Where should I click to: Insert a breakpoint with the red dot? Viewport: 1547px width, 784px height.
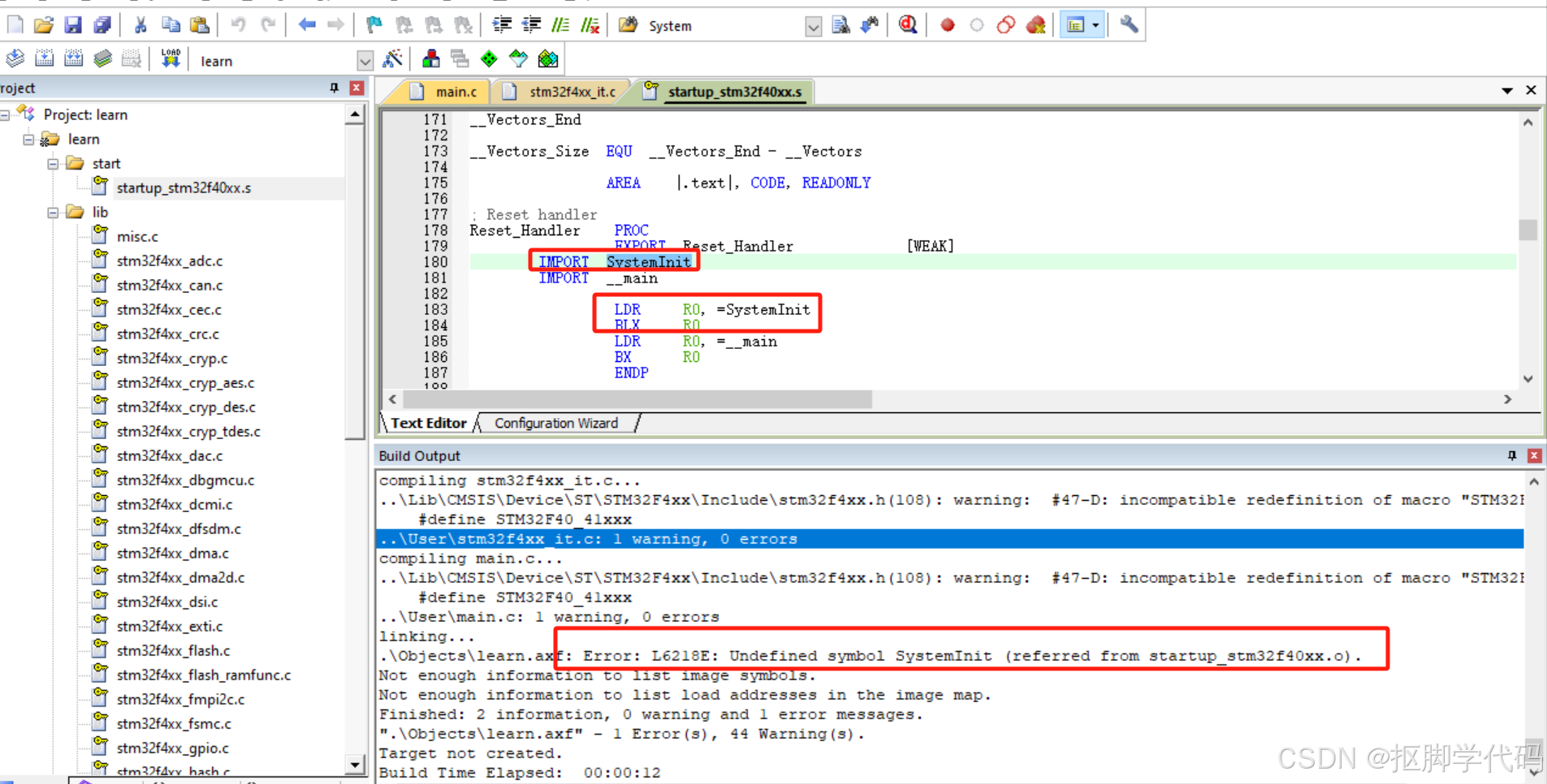pyautogui.click(x=947, y=25)
